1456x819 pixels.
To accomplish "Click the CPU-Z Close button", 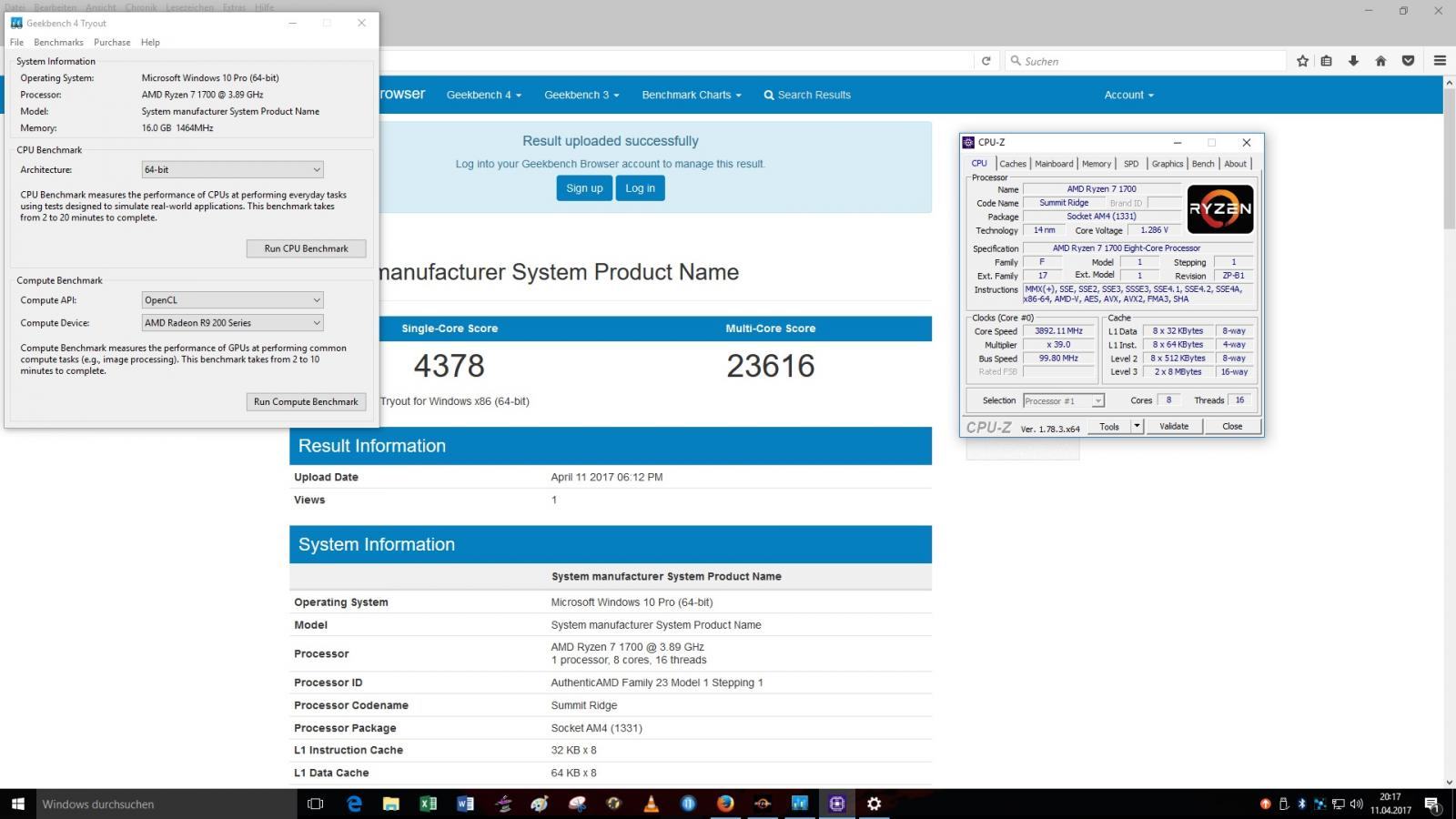I will click(x=1232, y=426).
